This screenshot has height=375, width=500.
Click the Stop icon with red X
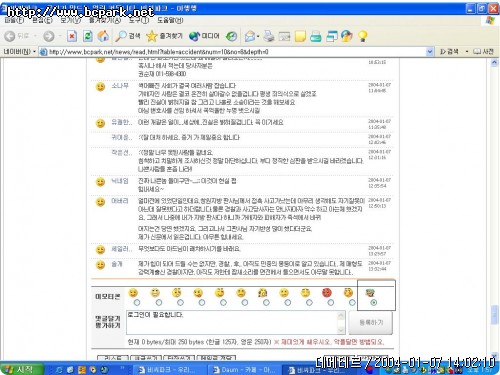point(72,36)
